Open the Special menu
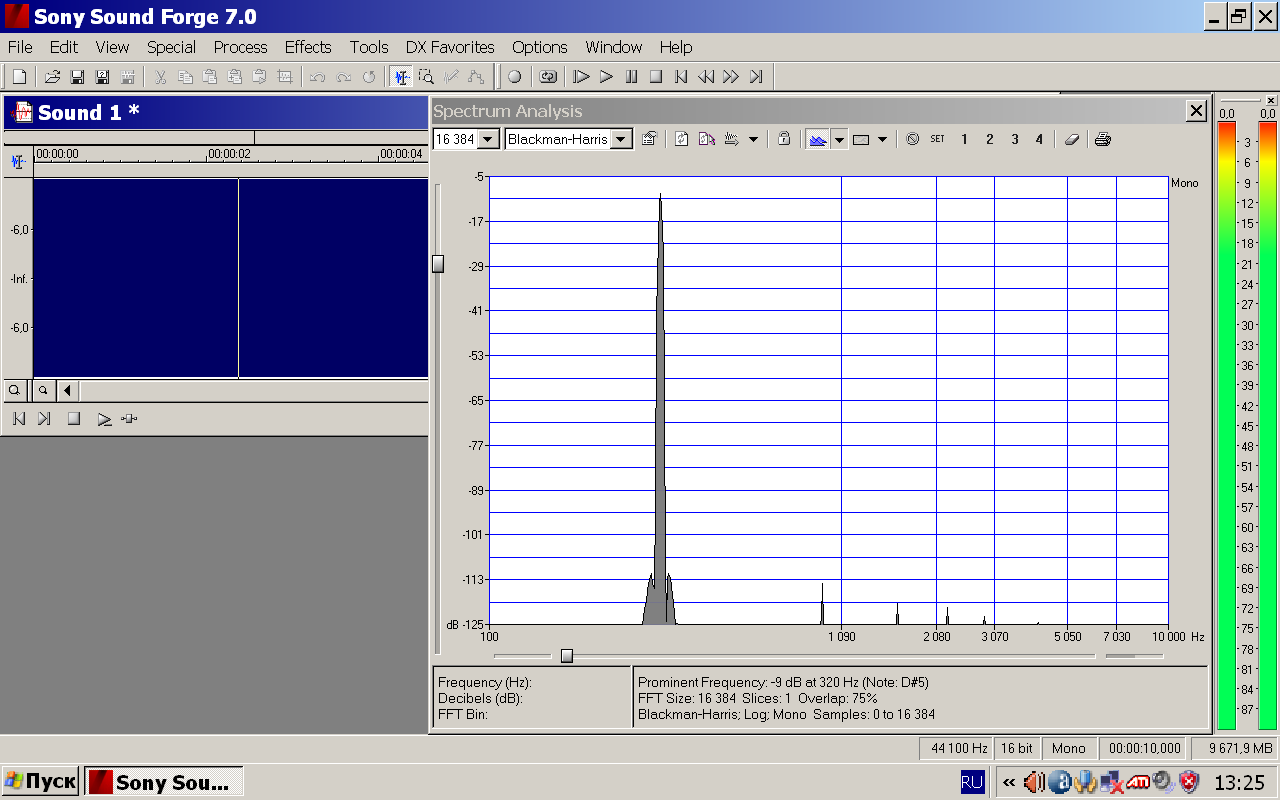The height and width of the screenshot is (800, 1280). coord(171,47)
